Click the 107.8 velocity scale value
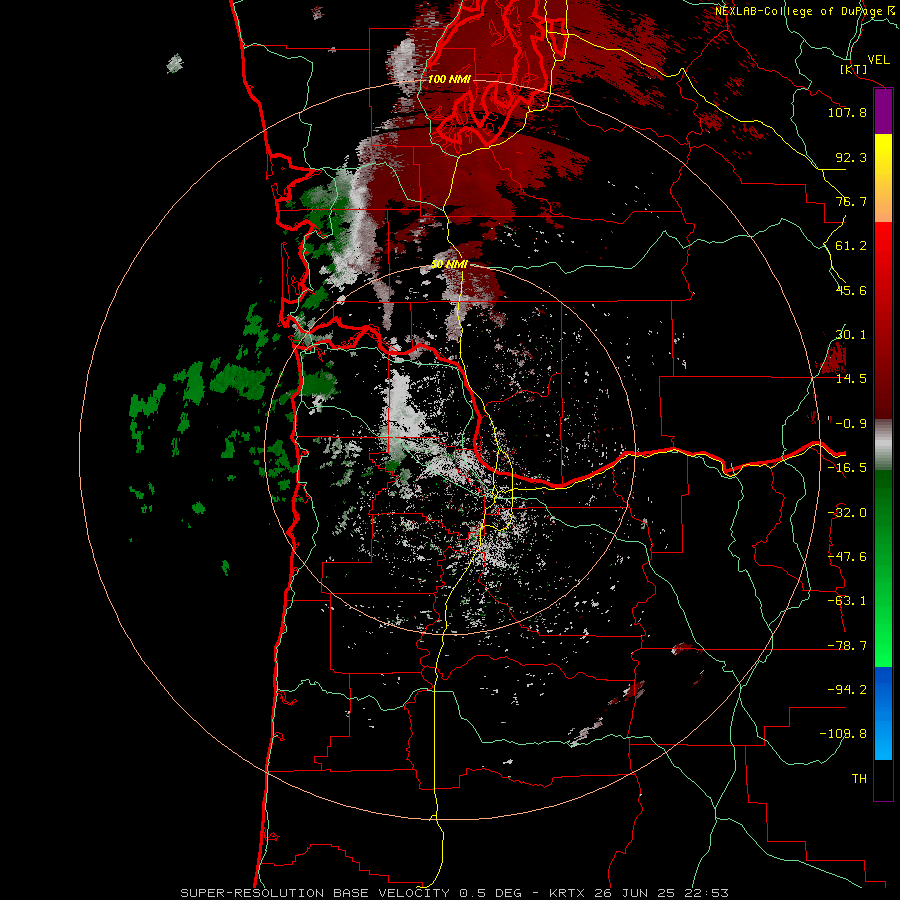 pyautogui.click(x=847, y=112)
